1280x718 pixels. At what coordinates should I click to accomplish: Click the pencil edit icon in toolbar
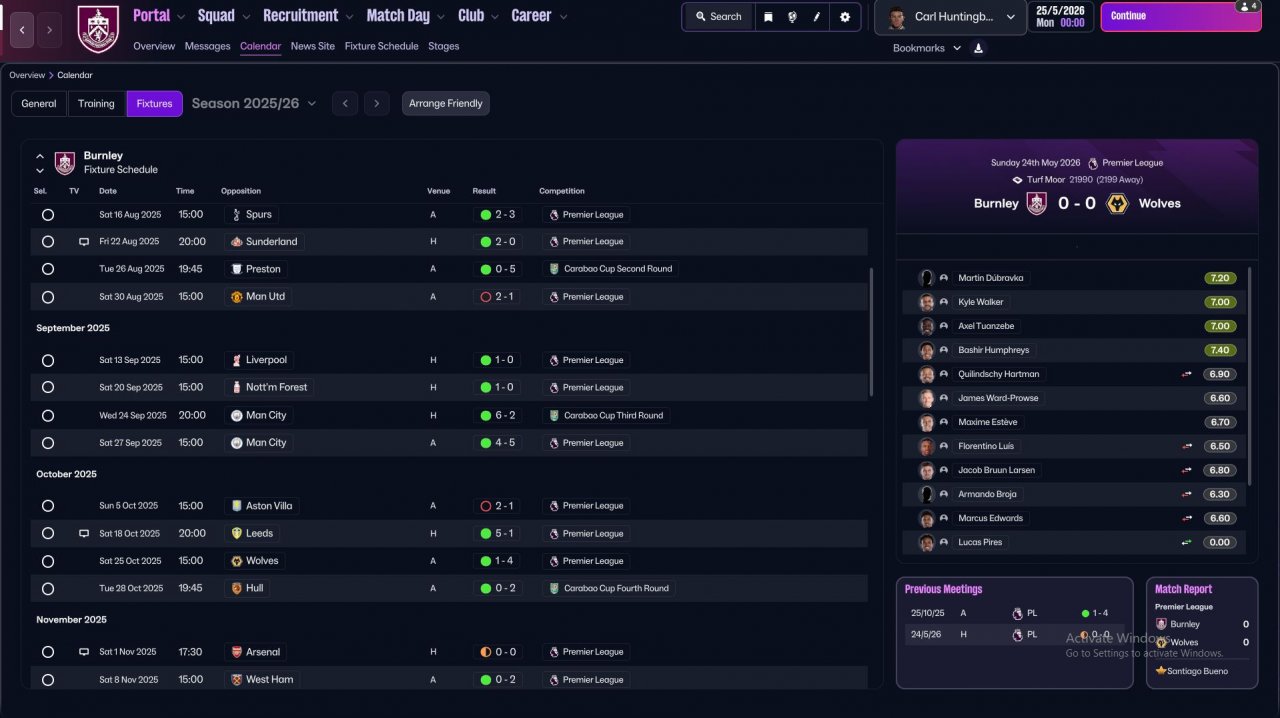817,17
